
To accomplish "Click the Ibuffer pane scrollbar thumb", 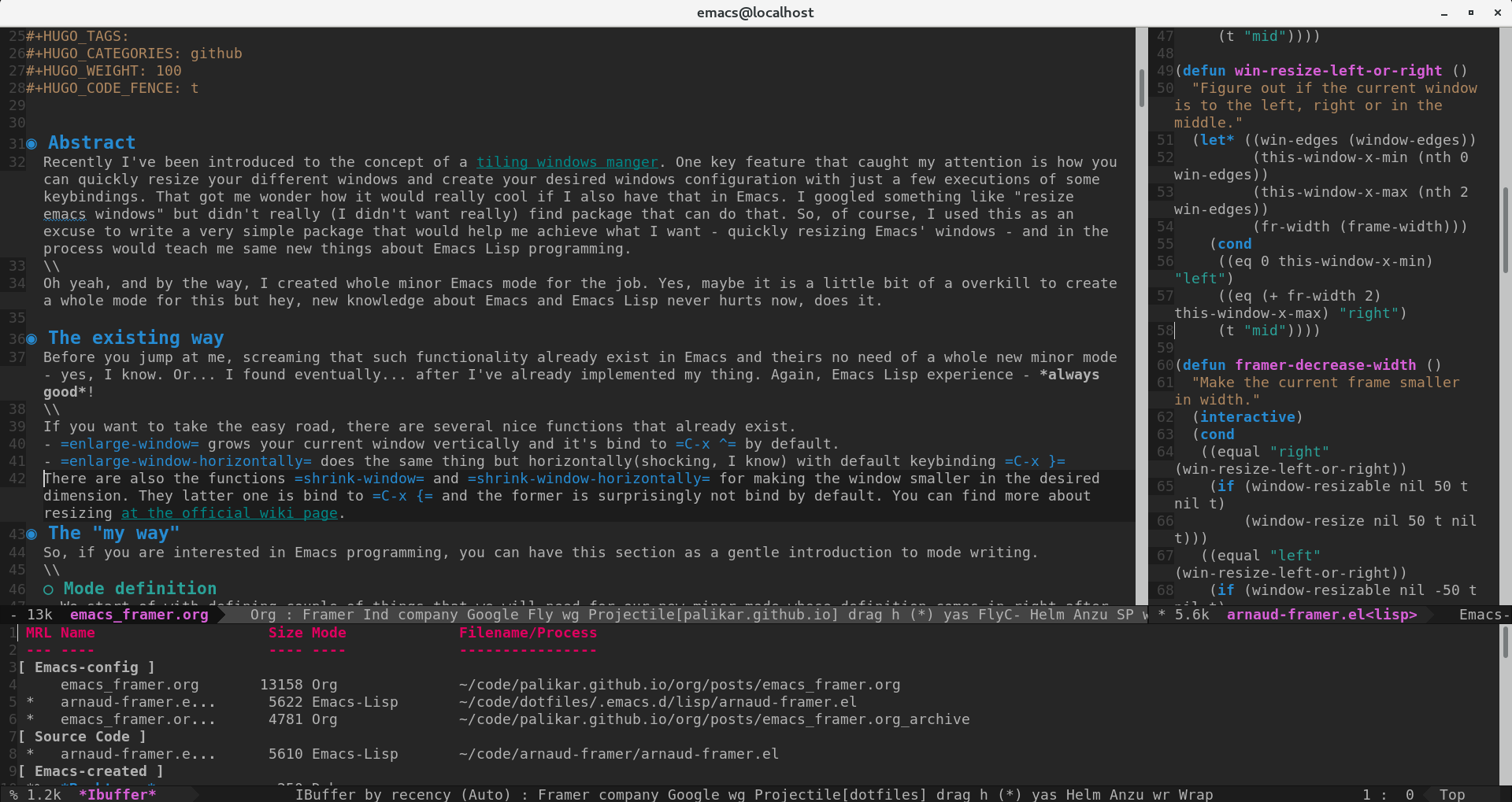I will tap(1506, 642).
